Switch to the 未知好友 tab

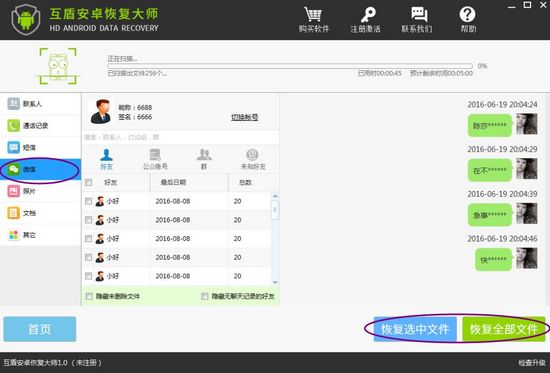[x=253, y=159]
